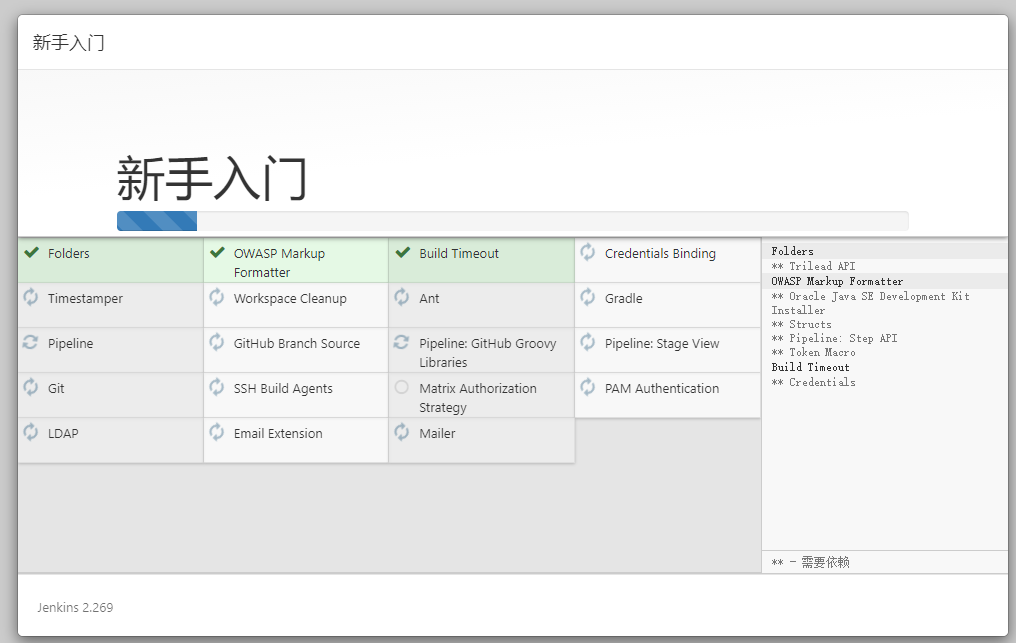This screenshot has width=1016, height=643.
Task: Click the Gradle plugin name
Action: pyautogui.click(x=624, y=299)
